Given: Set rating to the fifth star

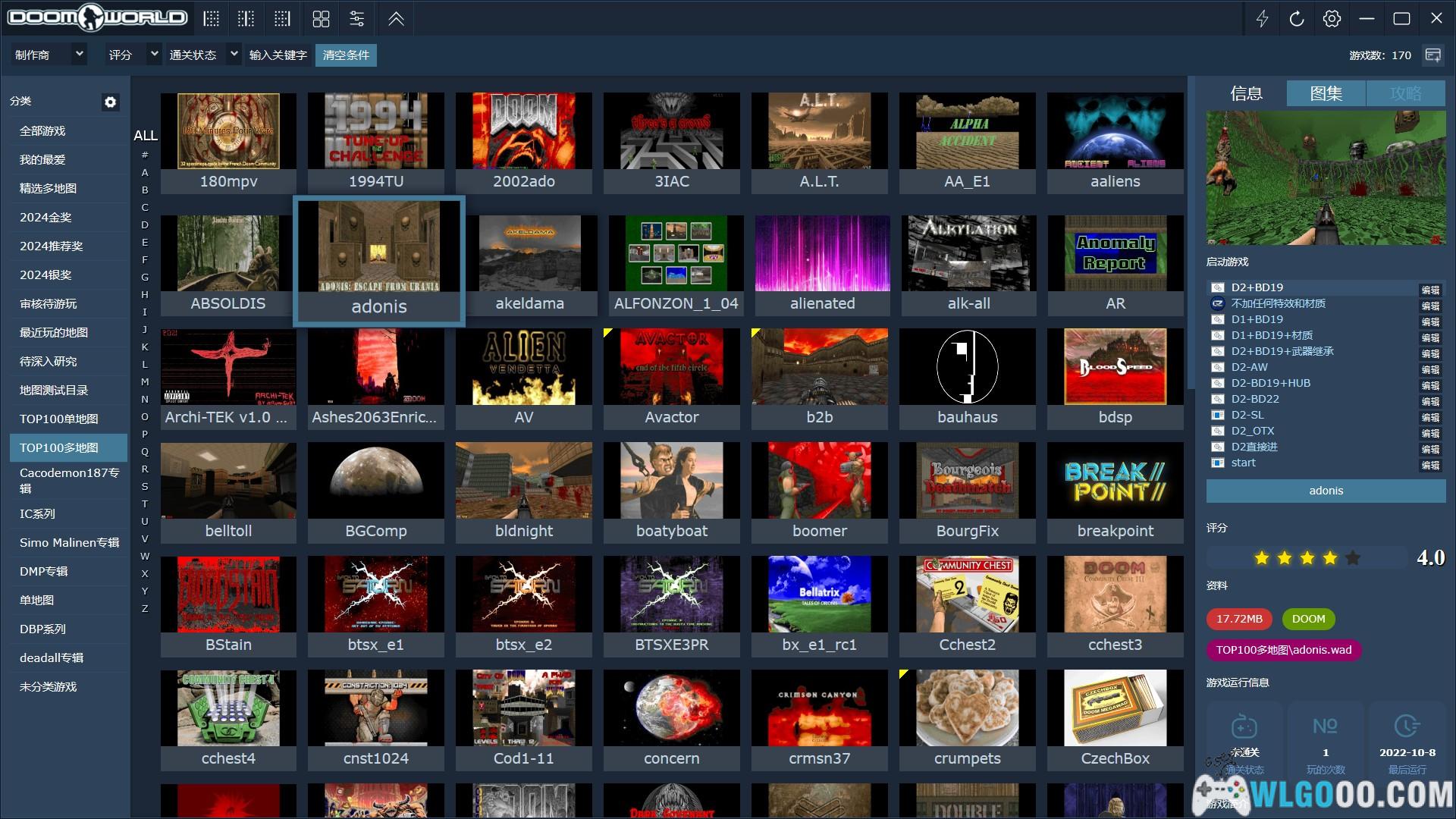Looking at the screenshot, I should (x=1352, y=558).
